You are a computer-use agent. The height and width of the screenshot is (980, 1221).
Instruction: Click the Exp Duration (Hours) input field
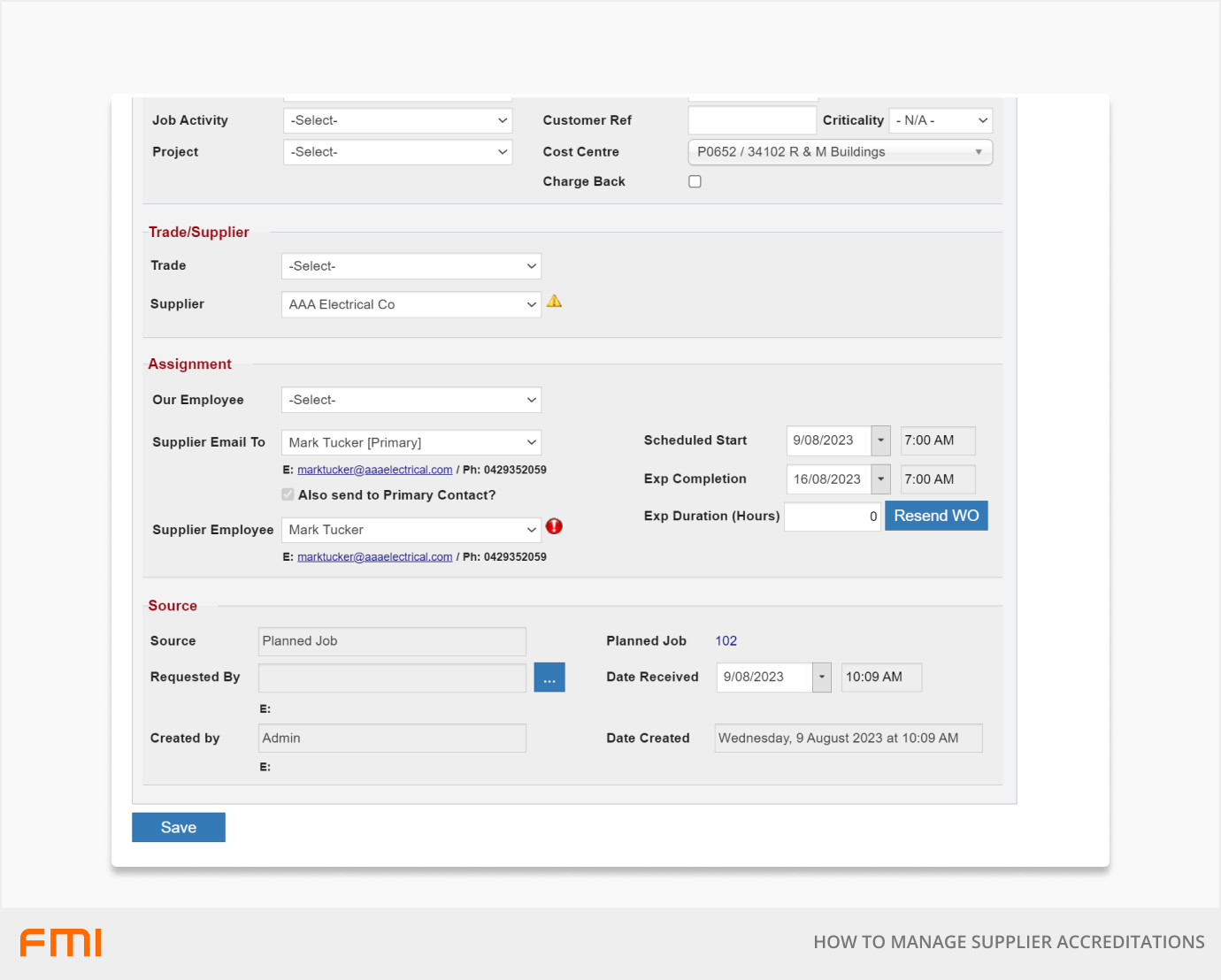[x=832, y=517]
